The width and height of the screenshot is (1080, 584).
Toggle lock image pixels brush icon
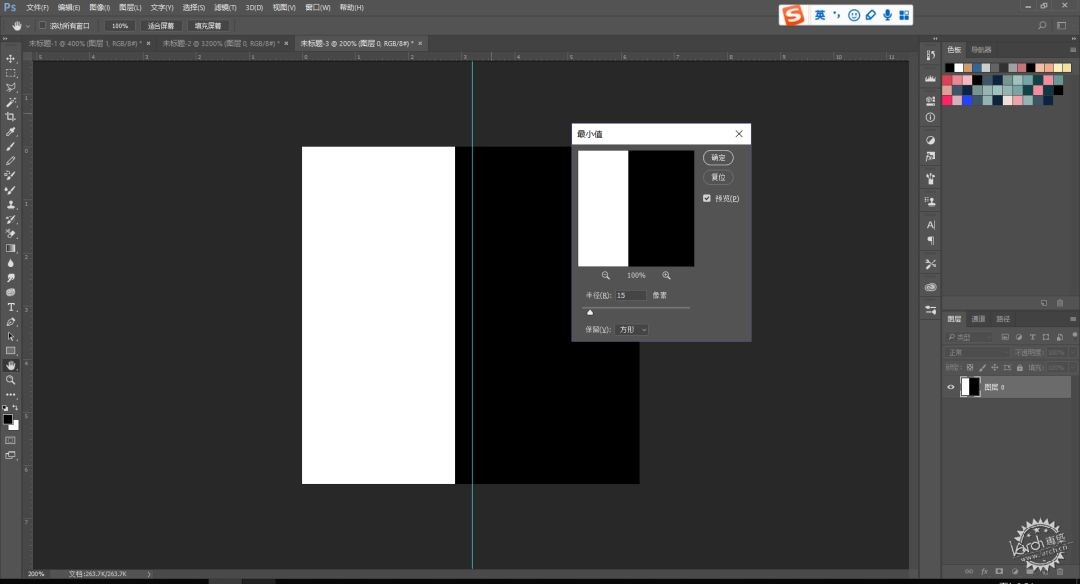tap(982, 368)
